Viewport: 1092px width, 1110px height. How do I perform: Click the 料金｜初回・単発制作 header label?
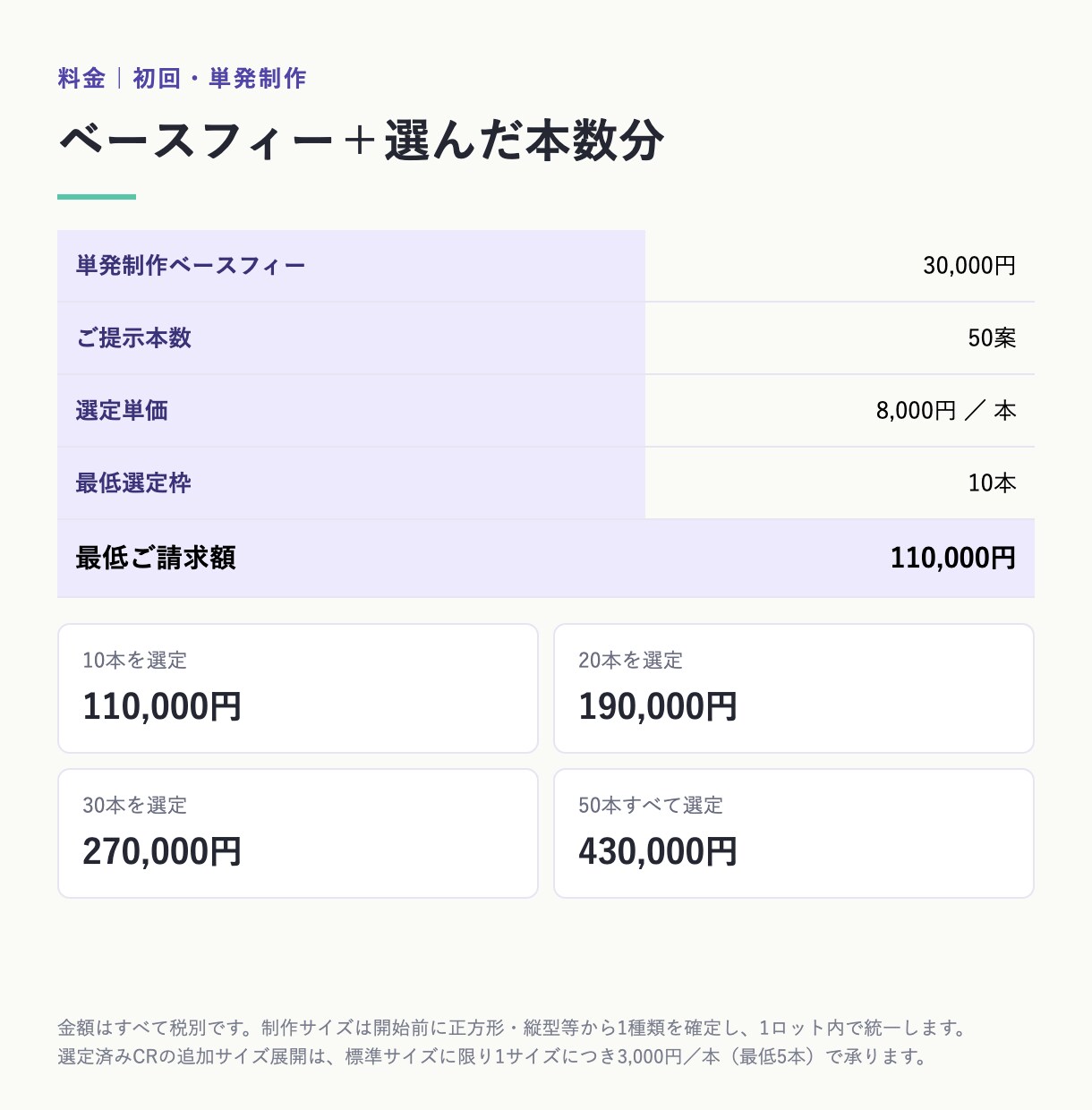(x=182, y=79)
